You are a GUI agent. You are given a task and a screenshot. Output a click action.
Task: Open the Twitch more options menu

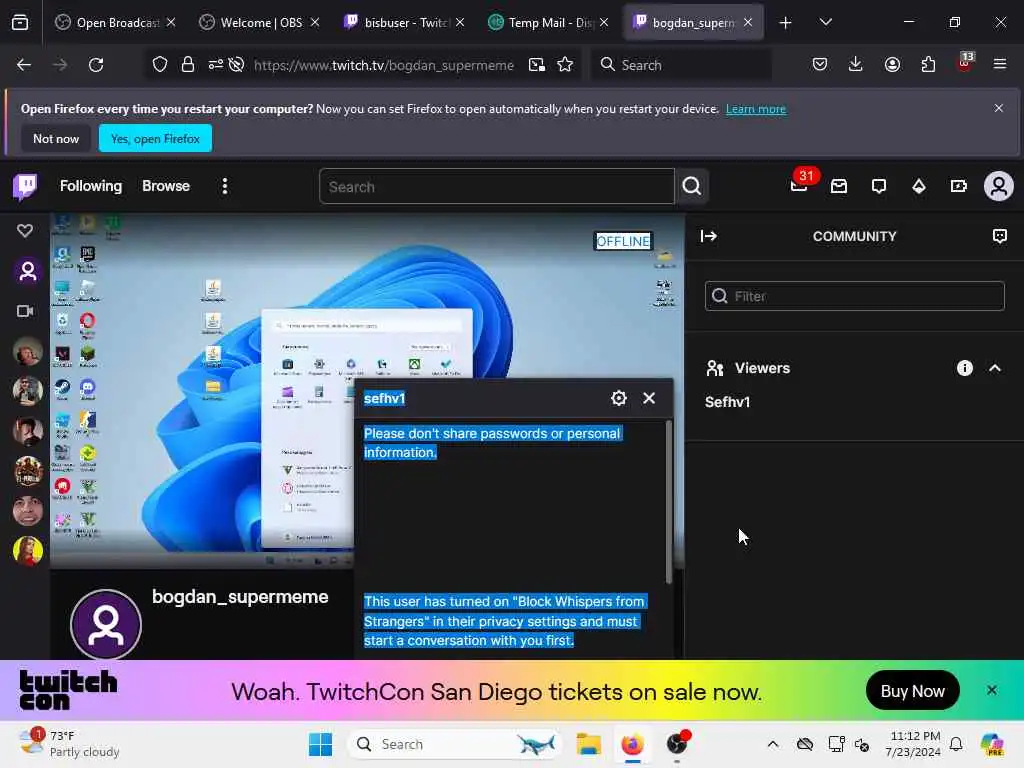click(x=225, y=186)
